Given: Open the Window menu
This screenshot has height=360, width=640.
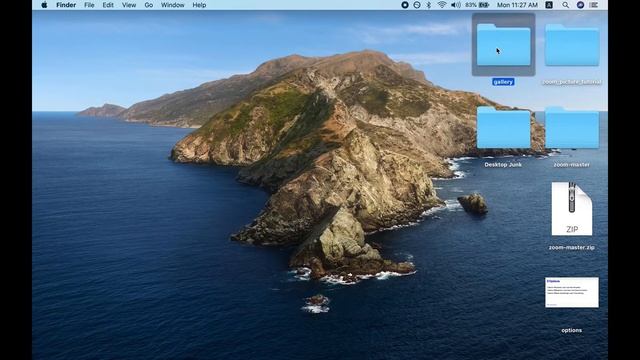Looking at the screenshot, I should (x=172, y=5).
